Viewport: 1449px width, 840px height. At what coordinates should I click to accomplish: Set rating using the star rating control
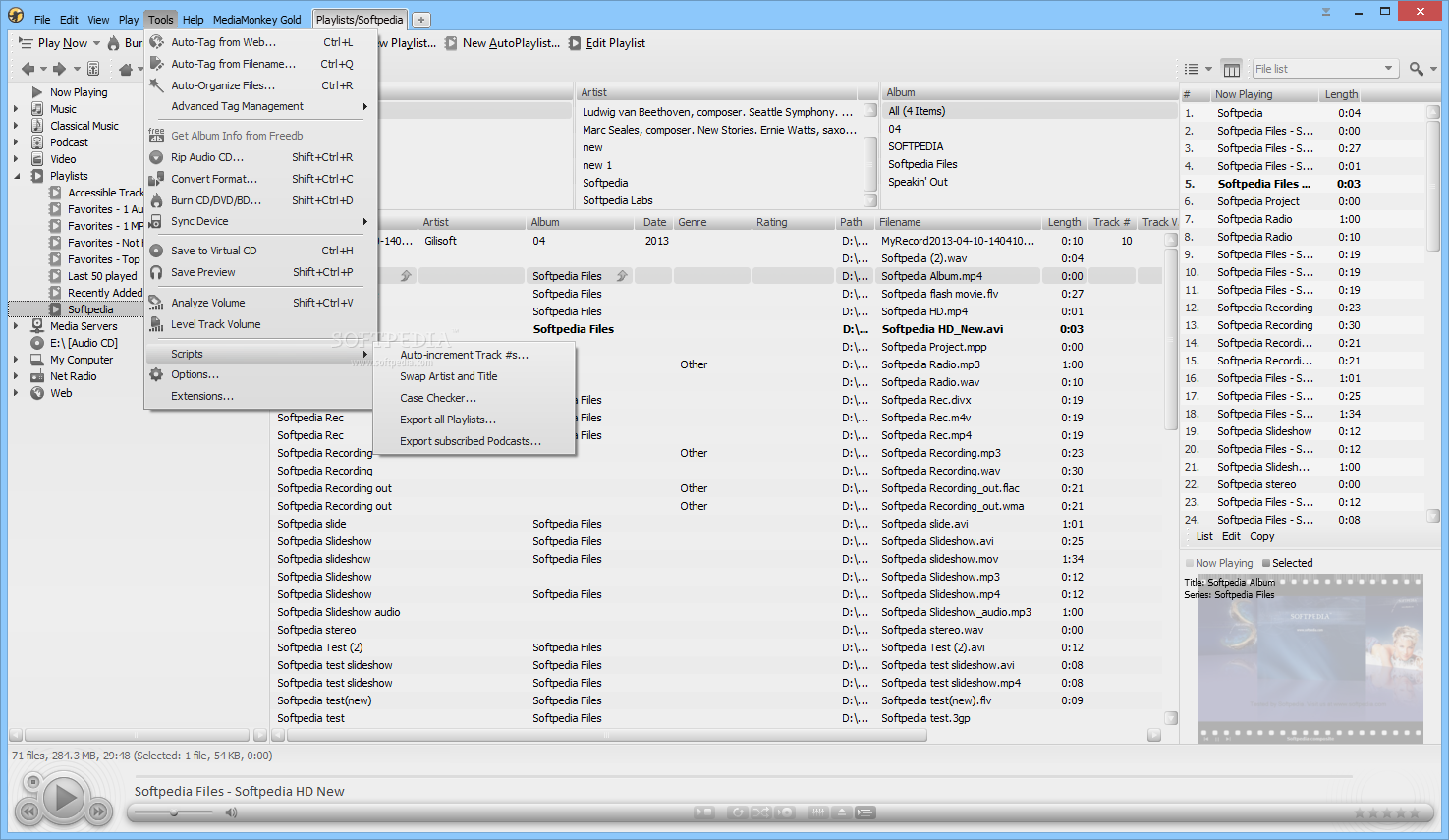point(1386,812)
